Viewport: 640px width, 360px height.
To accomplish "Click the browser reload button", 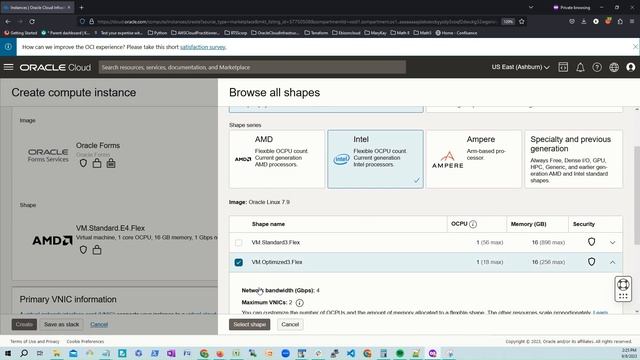I will [x=32, y=21].
